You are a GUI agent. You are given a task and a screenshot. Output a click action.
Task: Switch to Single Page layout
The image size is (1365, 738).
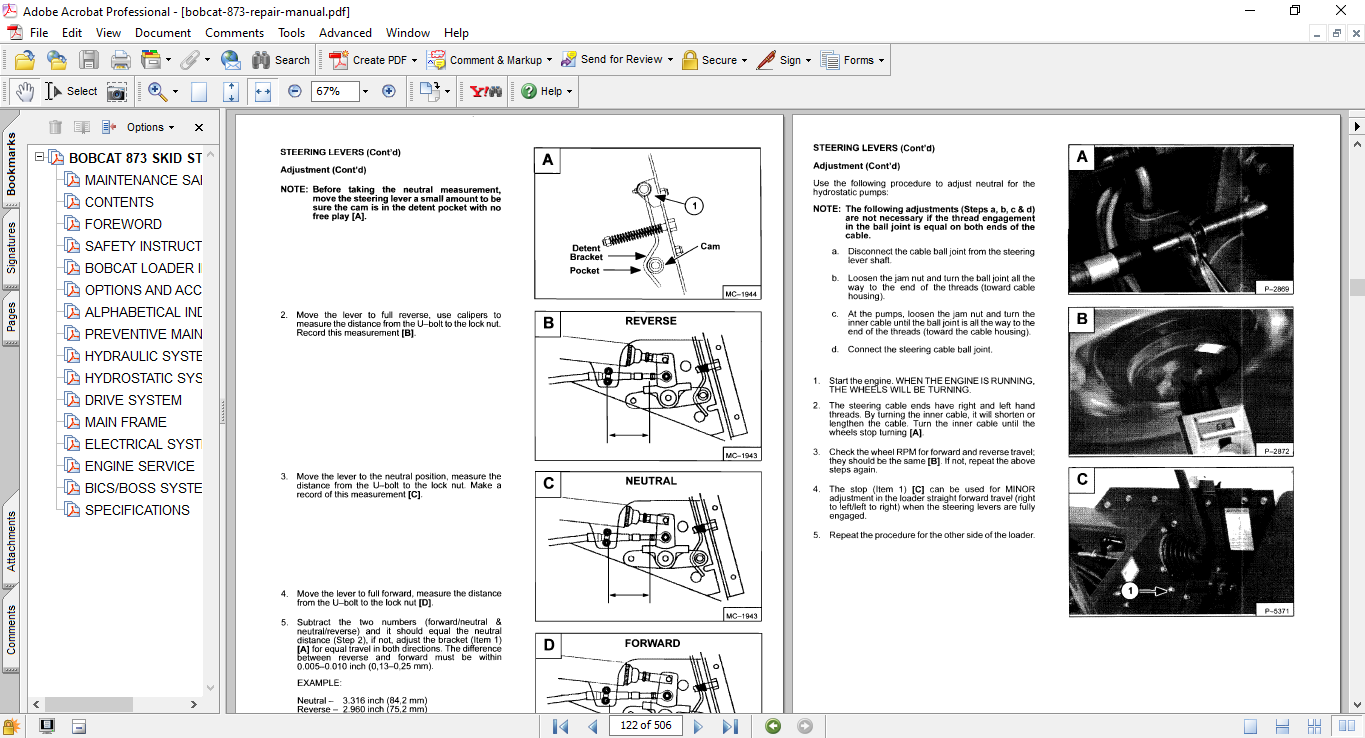coord(1251,726)
